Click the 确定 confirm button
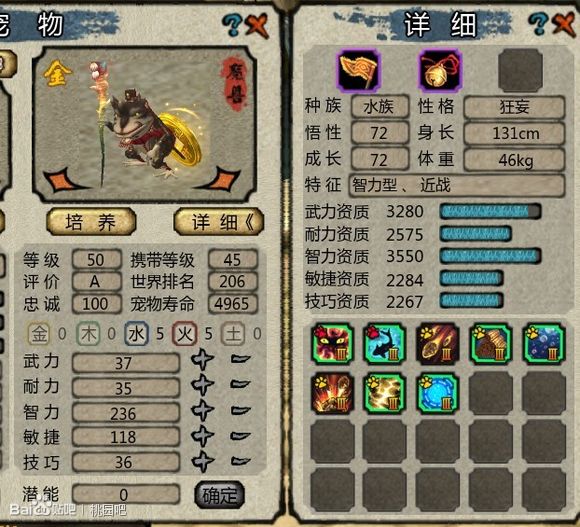 coord(219,495)
